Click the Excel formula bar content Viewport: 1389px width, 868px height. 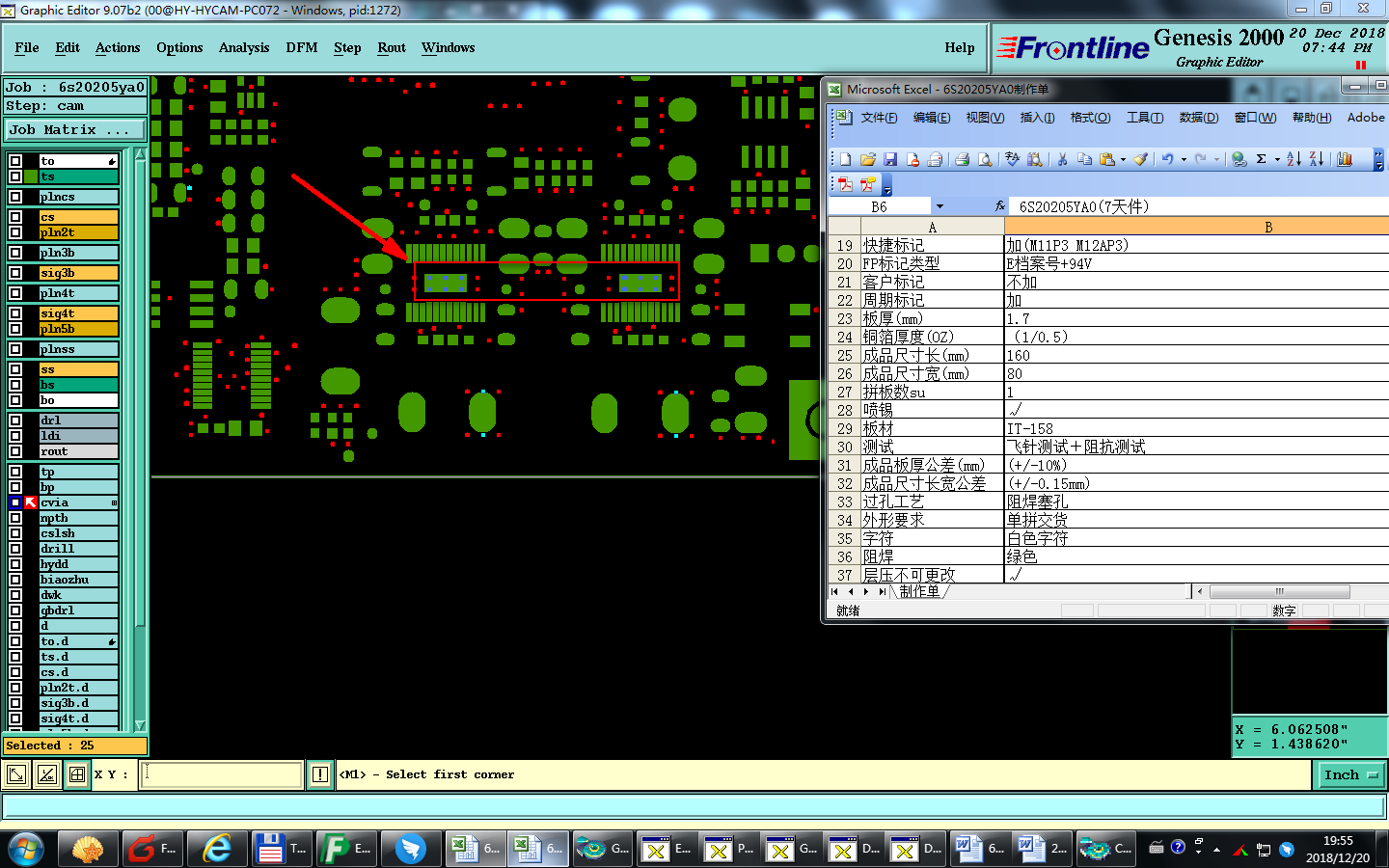pyautogui.click(x=1197, y=206)
